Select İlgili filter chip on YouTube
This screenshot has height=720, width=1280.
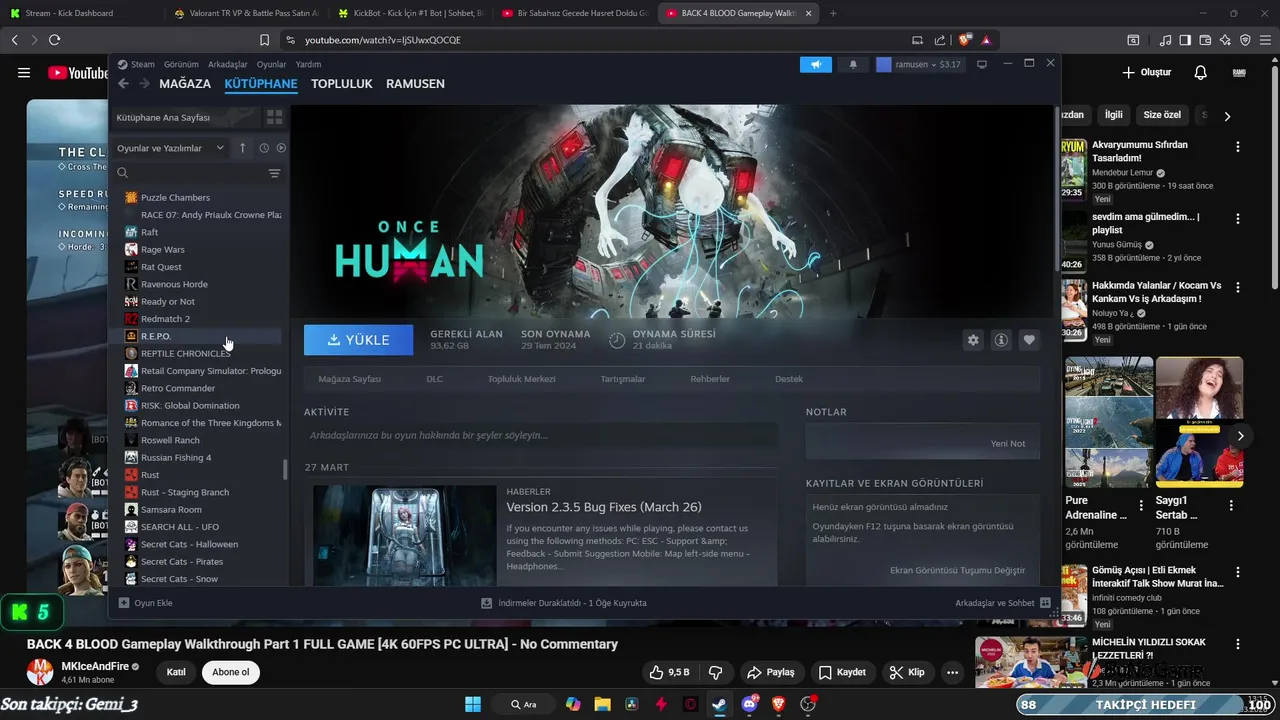point(1113,115)
